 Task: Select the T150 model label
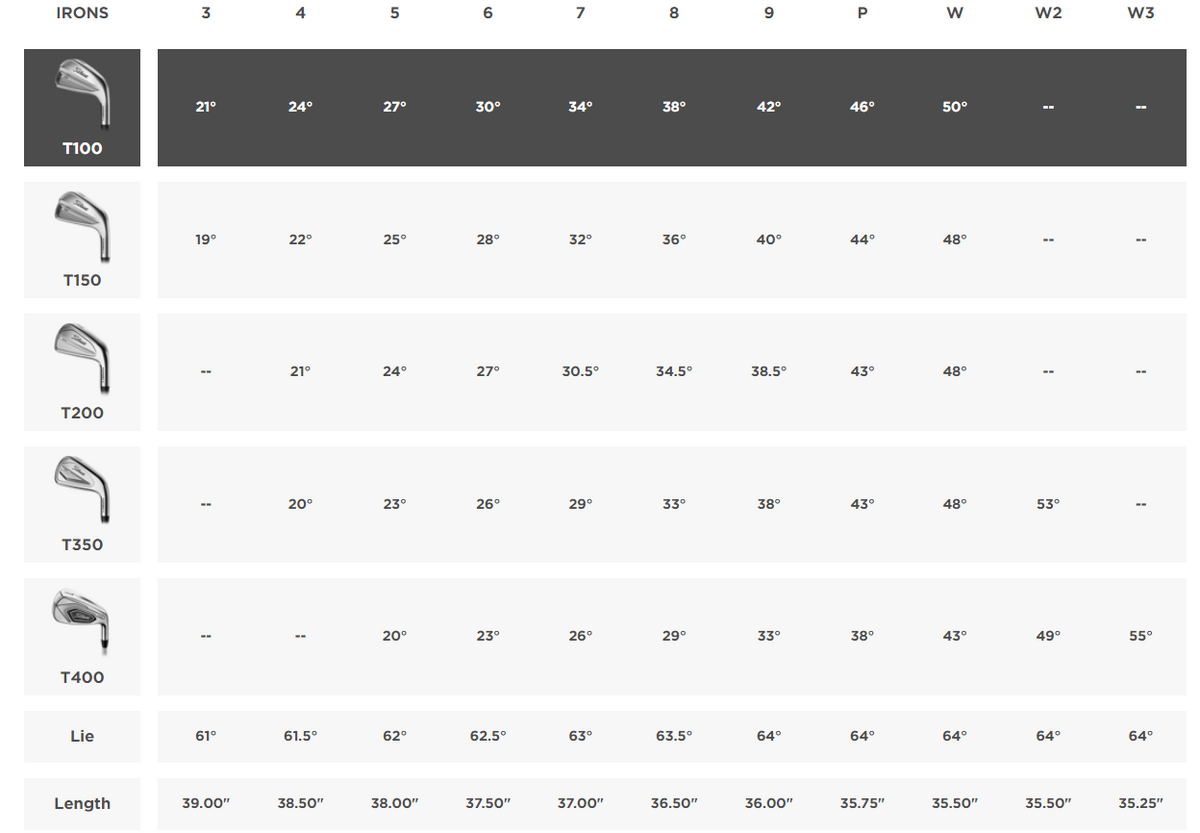click(82, 280)
